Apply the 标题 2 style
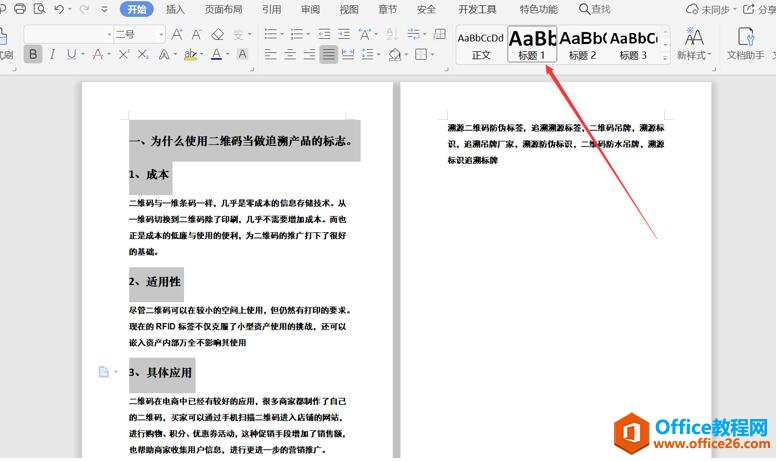The height and width of the screenshot is (461, 777). click(x=582, y=44)
